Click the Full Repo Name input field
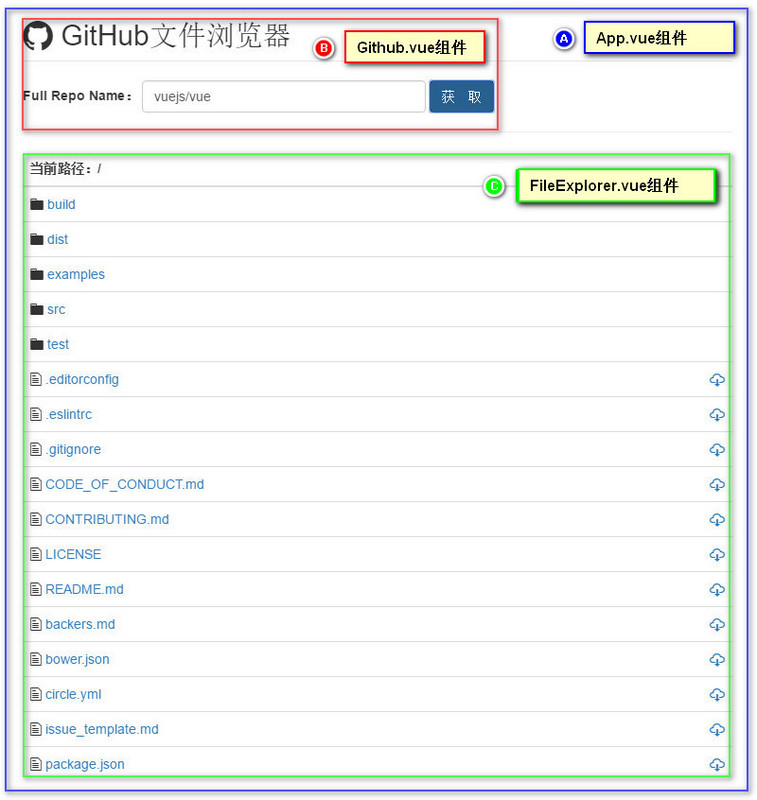 [x=284, y=96]
